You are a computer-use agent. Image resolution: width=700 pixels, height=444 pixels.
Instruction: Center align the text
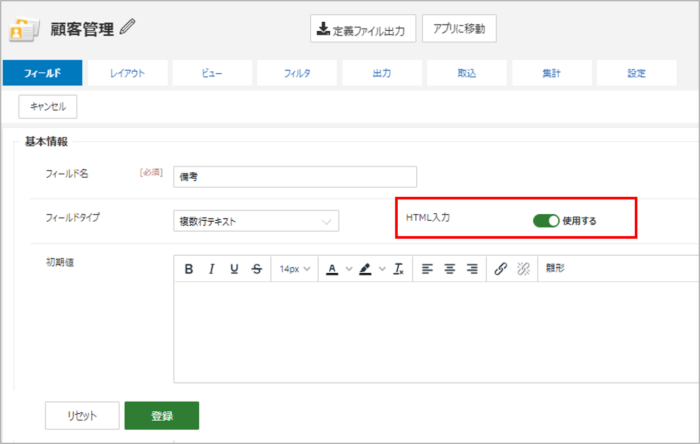(450, 269)
